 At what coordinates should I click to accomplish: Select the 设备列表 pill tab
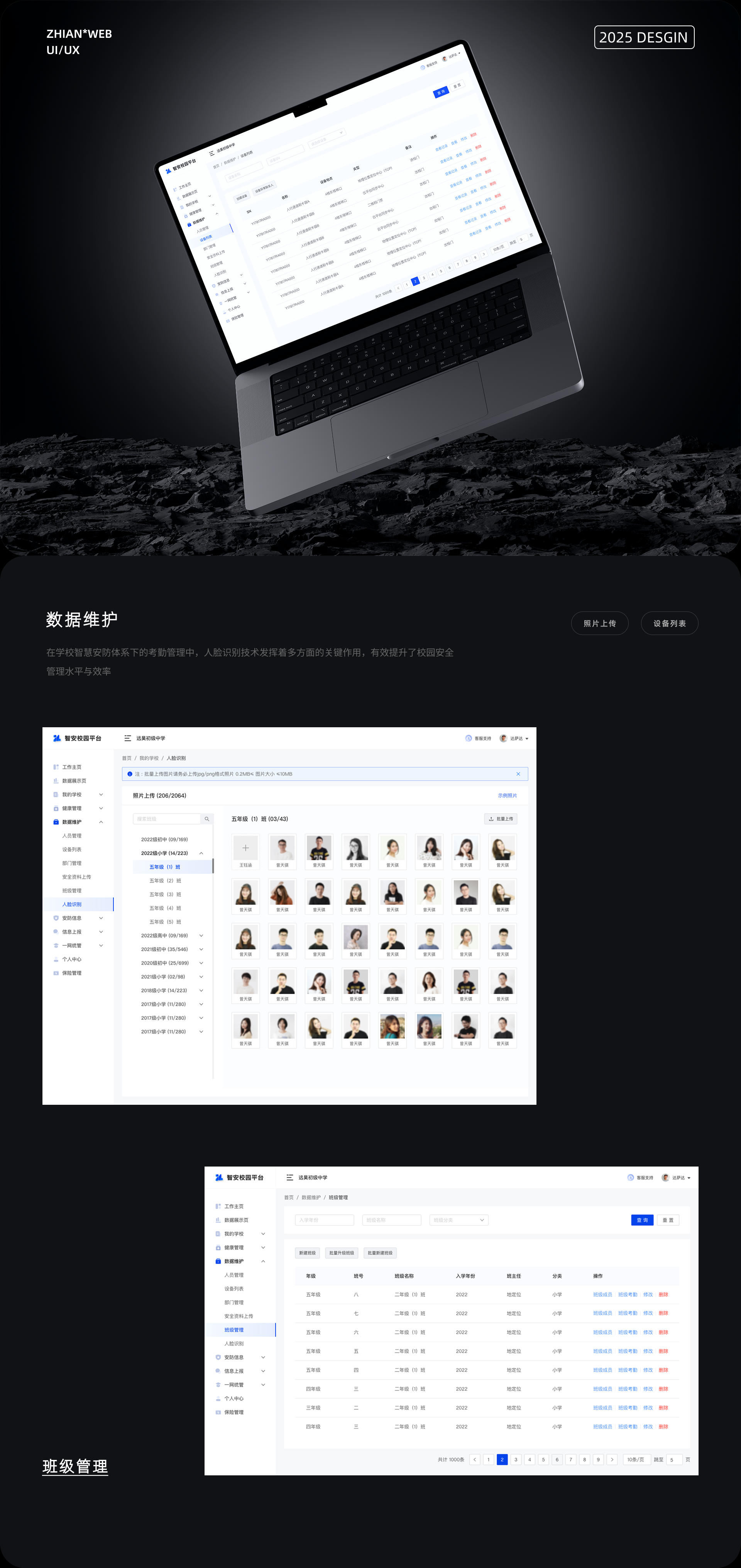coord(669,623)
